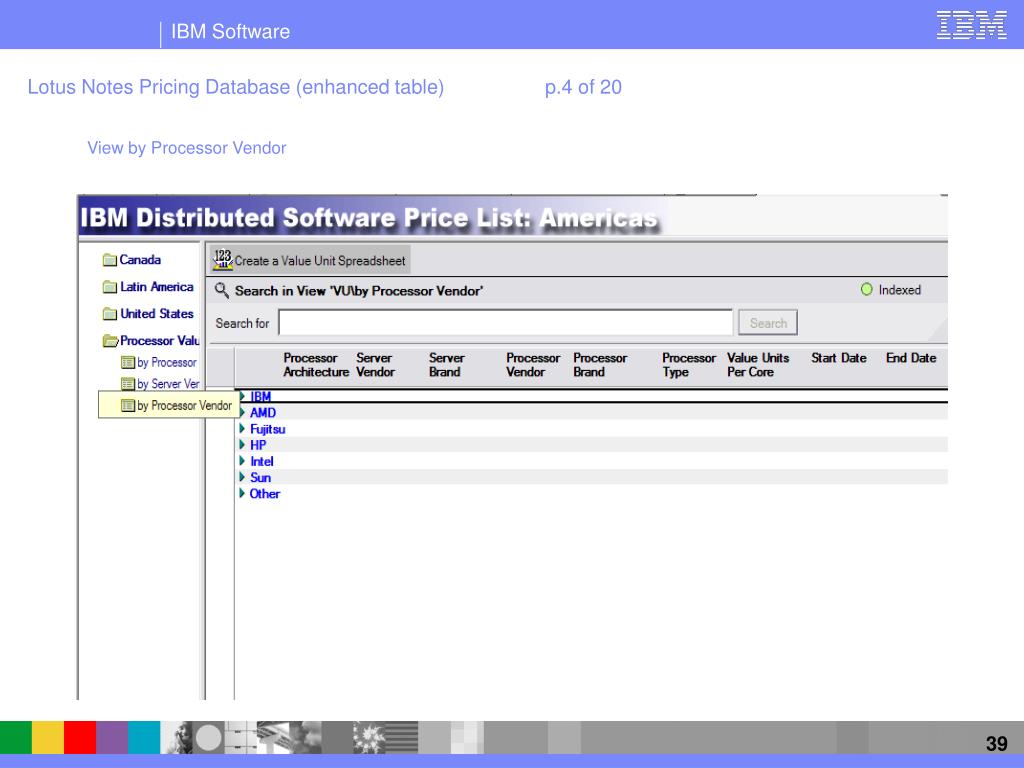This screenshot has height=768, width=1024.
Task: Click the HP category text
Action: pos(258,445)
